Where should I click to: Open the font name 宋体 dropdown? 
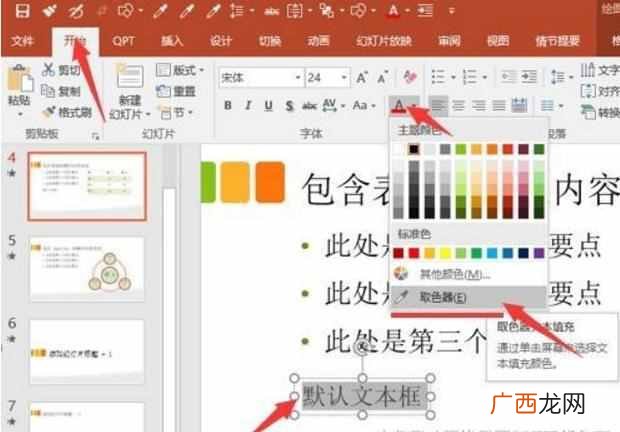pyautogui.click(x=298, y=77)
